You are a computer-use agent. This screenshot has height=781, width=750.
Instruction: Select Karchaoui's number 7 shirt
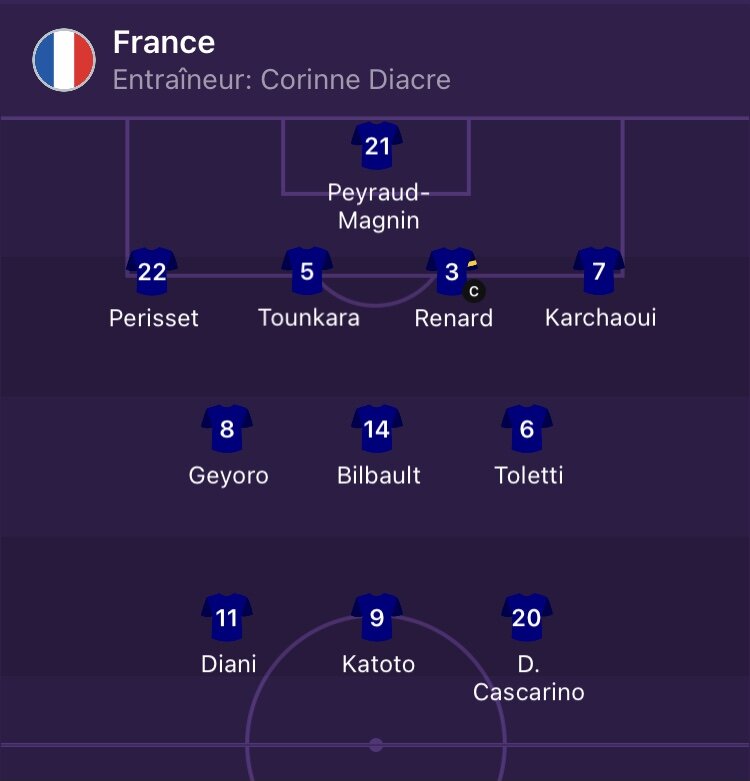click(x=599, y=272)
